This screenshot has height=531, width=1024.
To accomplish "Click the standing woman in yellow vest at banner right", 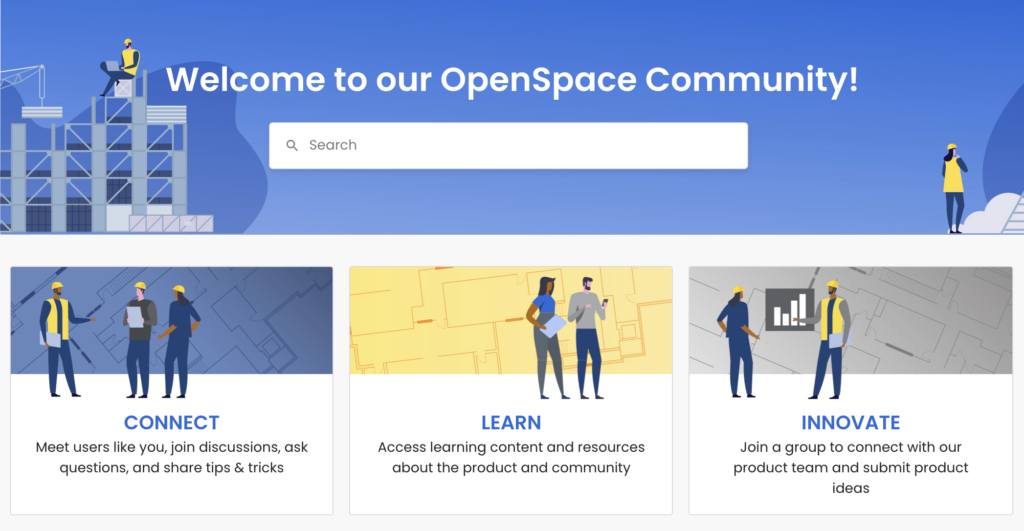I will click(953, 187).
